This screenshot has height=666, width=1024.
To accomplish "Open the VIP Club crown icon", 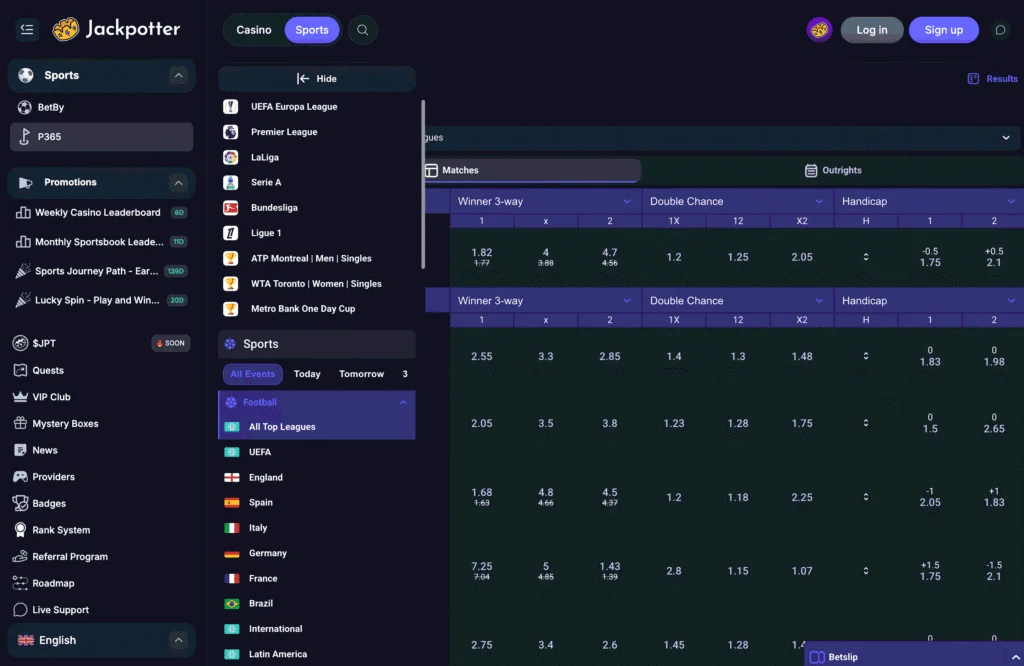I will 20,397.
